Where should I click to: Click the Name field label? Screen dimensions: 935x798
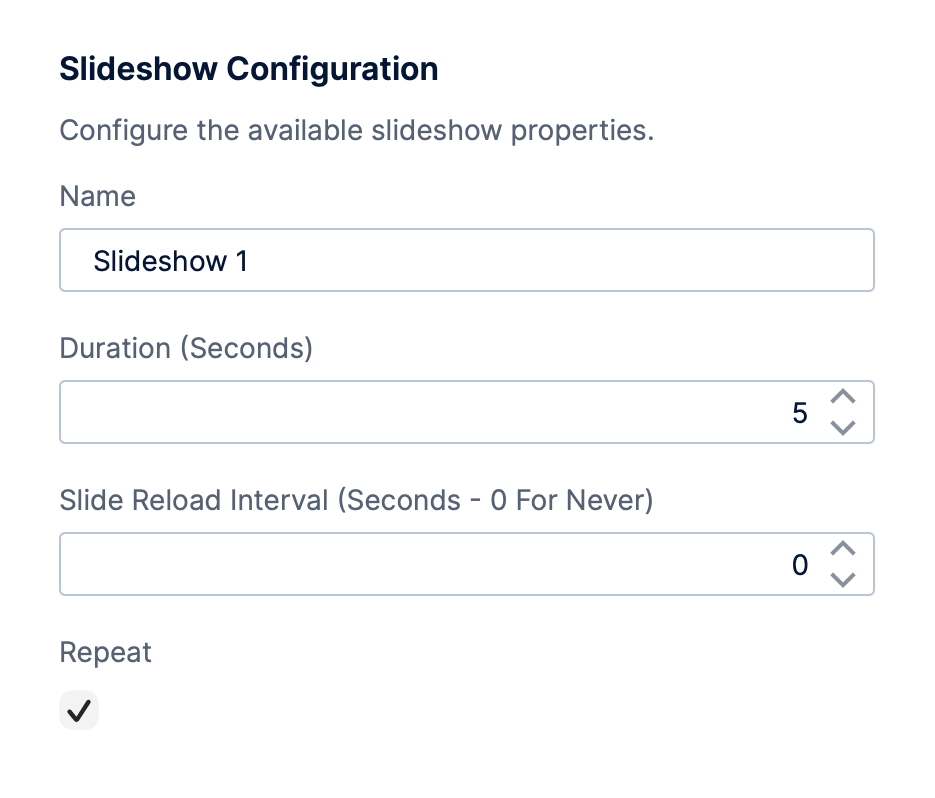click(97, 196)
